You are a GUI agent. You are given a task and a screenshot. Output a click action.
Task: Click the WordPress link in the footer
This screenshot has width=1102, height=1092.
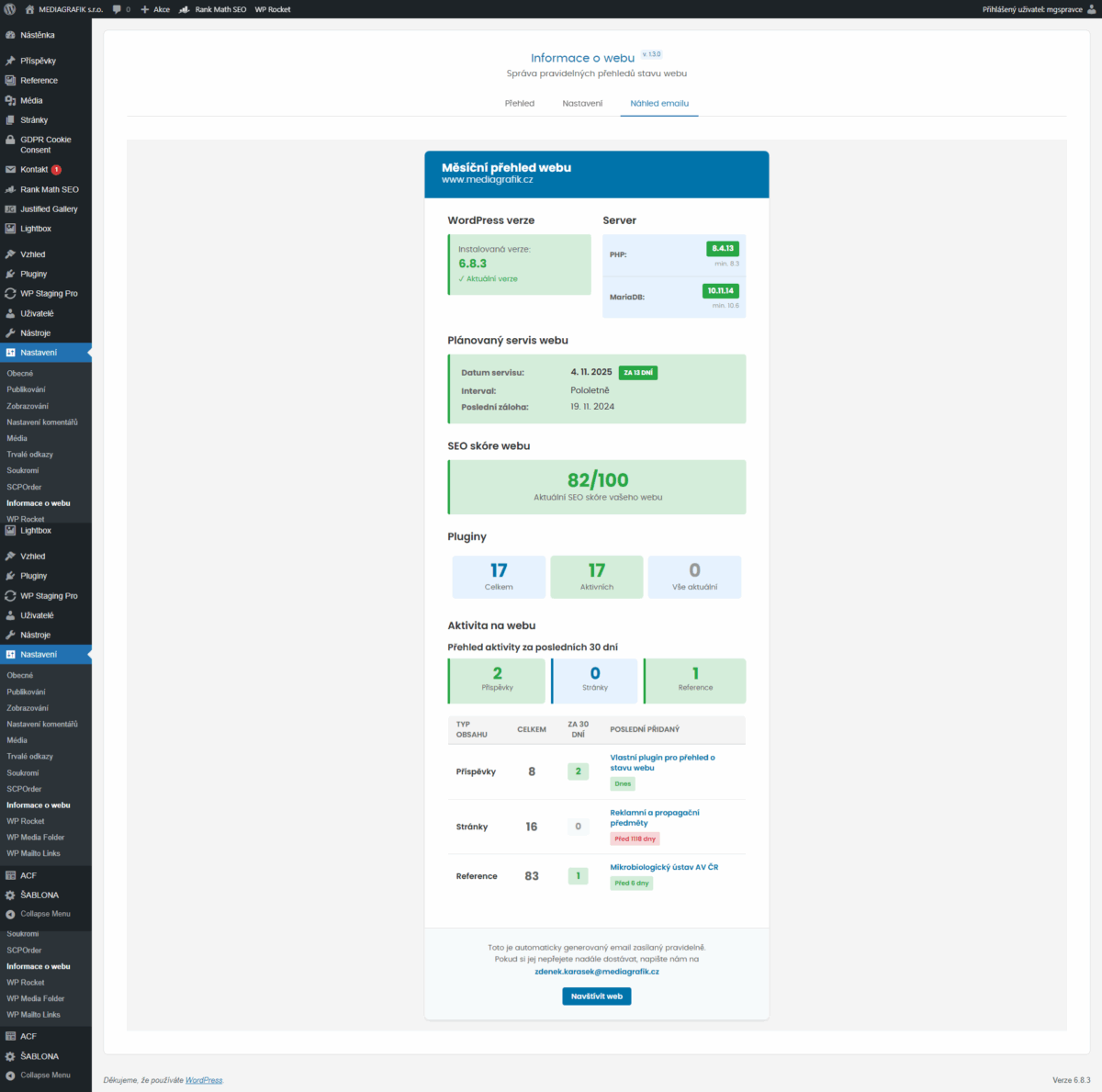tap(204, 1080)
